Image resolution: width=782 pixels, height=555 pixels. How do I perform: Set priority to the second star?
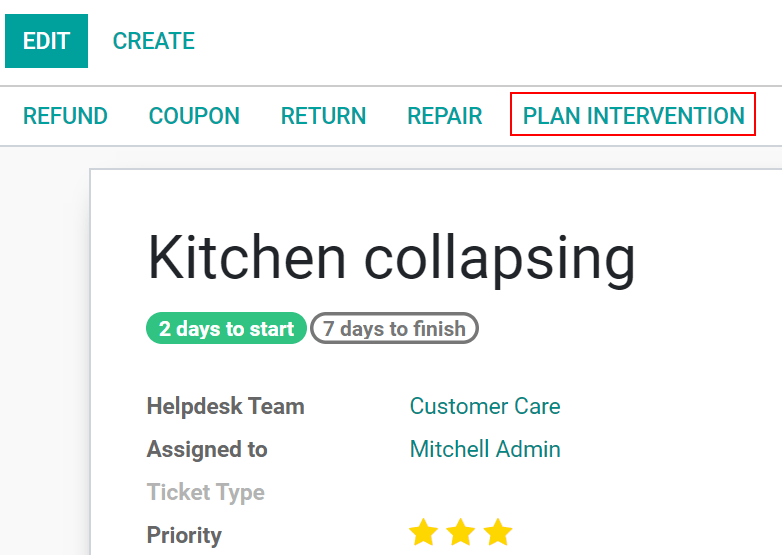[x=461, y=533]
